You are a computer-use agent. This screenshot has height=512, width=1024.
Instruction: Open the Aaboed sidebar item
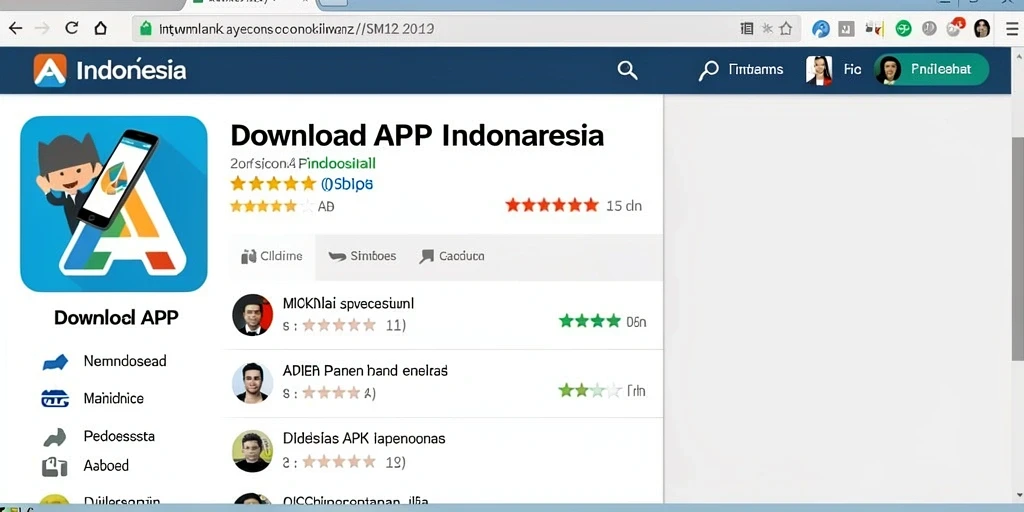point(106,466)
